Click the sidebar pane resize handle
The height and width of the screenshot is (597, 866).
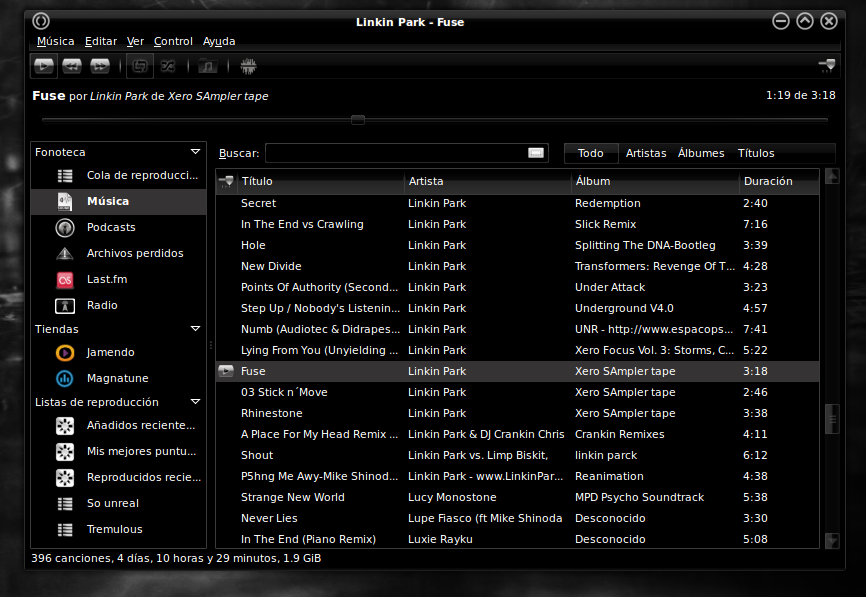[x=210, y=345]
